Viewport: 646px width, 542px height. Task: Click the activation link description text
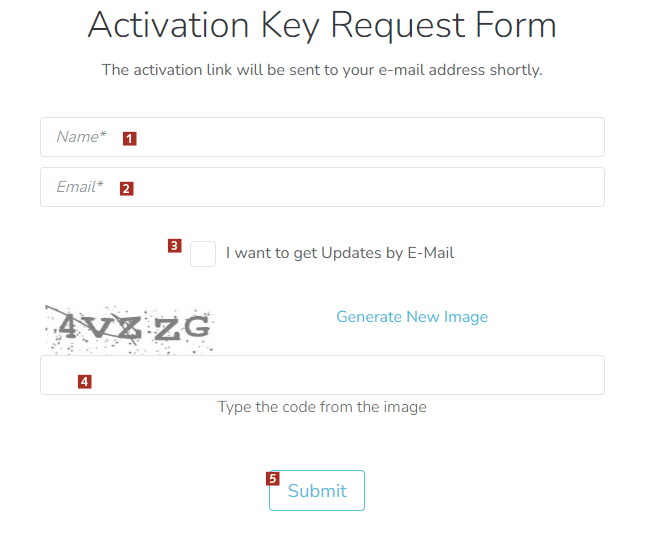tap(322, 71)
